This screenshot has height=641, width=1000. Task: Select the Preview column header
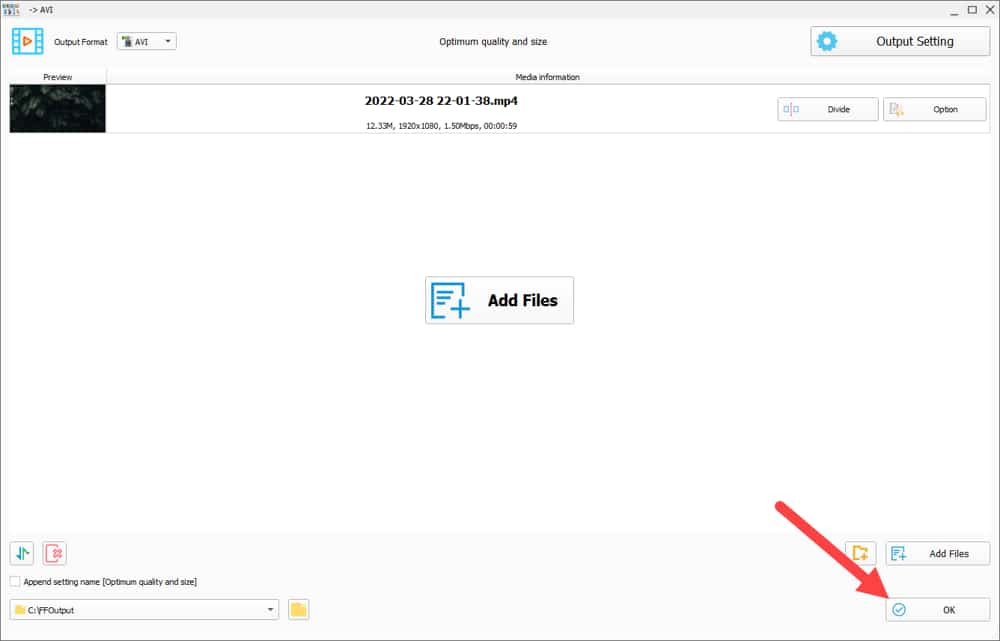[x=57, y=76]
